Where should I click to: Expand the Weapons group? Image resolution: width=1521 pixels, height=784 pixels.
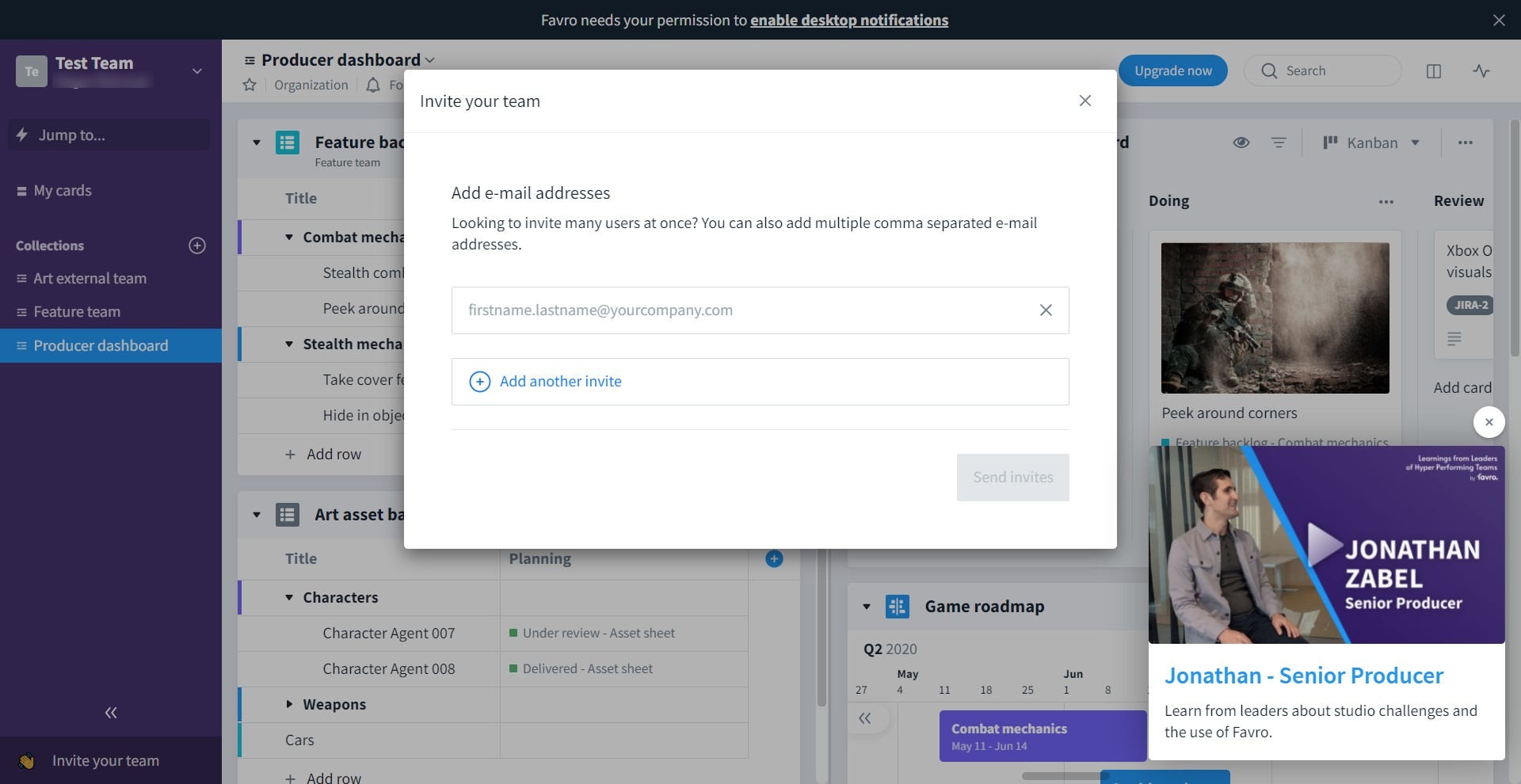[x=289, y=705]
